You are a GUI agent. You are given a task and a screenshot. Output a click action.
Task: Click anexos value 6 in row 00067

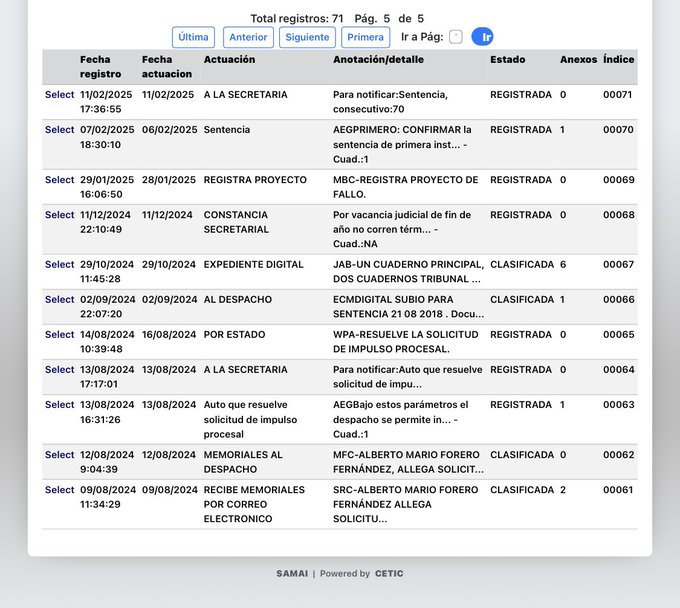tap(563, 264)
